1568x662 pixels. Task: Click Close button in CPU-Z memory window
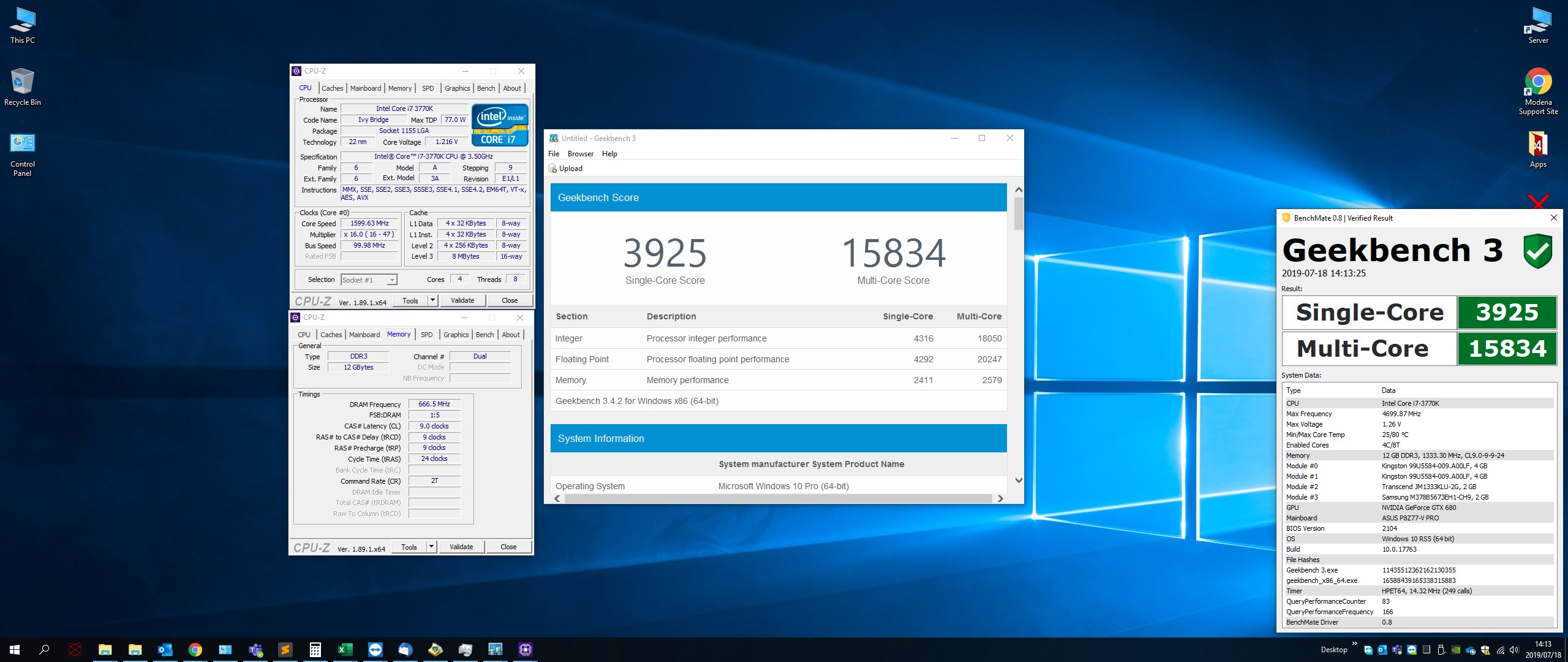(x=508, y=547)
